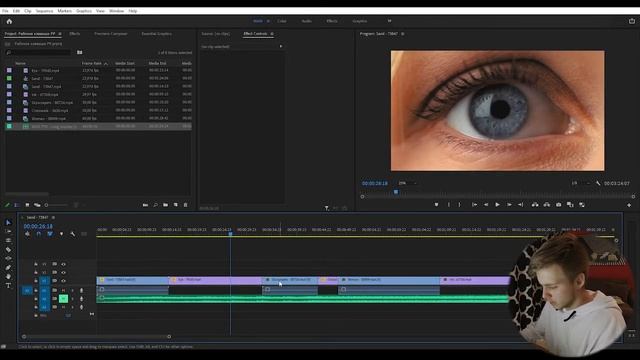Click Go to In point button

474,204
